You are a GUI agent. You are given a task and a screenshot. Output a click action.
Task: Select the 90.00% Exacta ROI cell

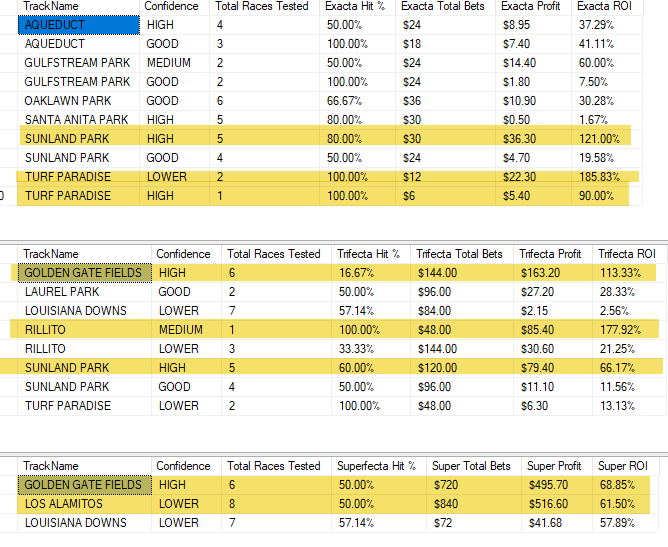[607, 196]
